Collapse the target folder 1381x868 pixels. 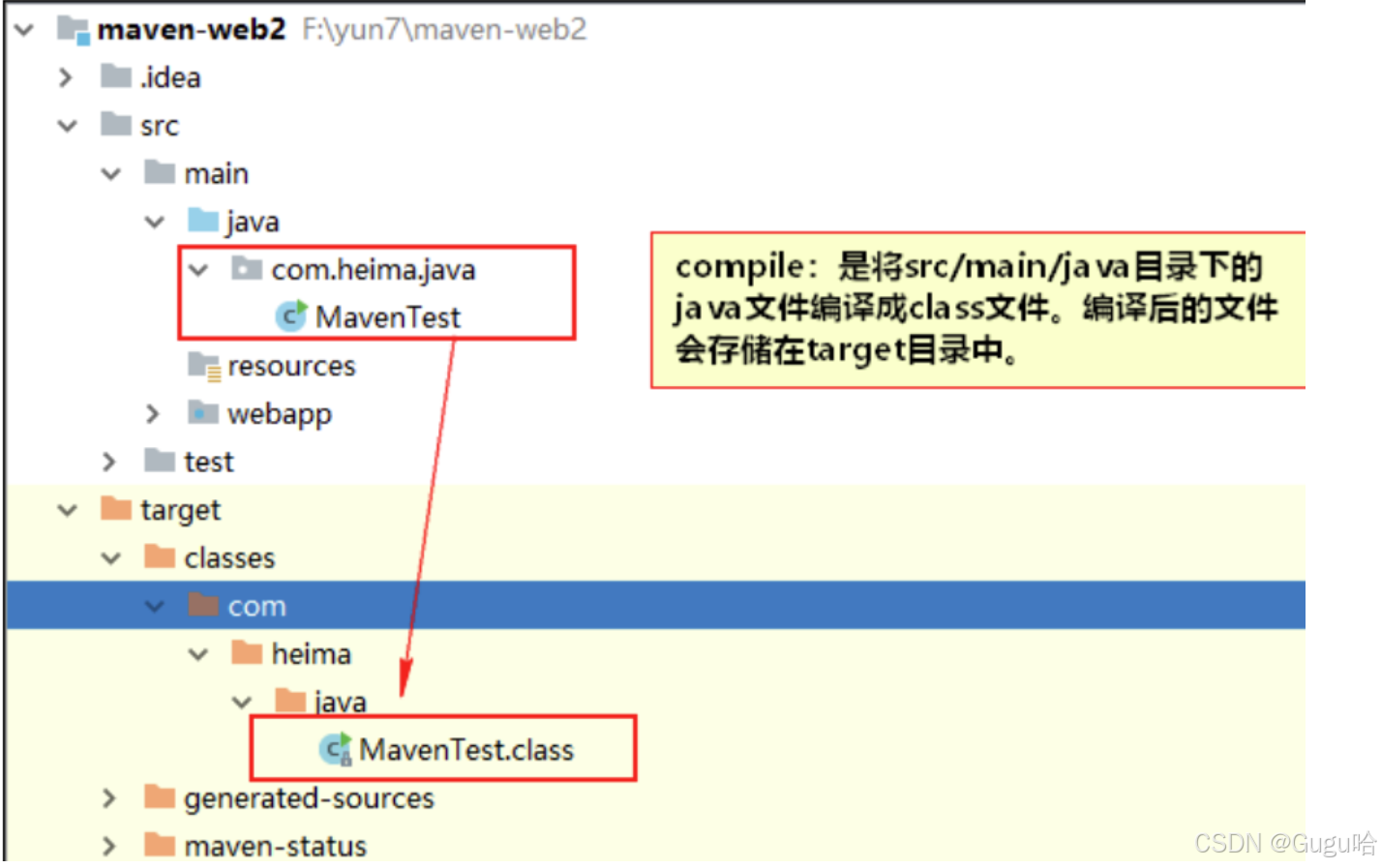click(x=66, y=509)
